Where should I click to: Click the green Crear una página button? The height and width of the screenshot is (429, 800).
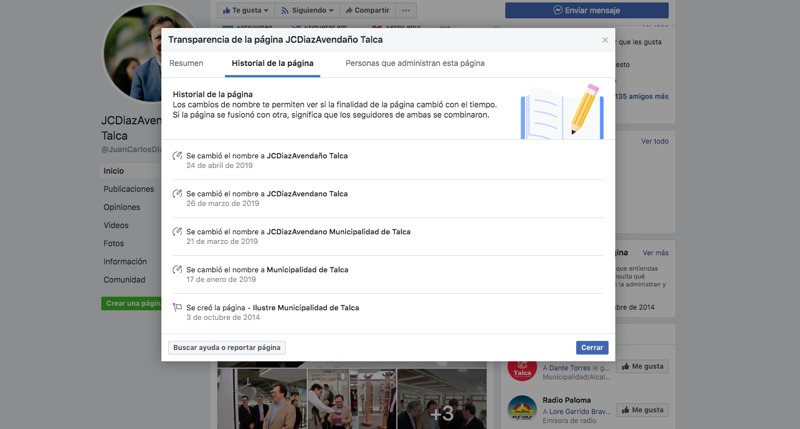pyautogui.click(x=131, y=303)
